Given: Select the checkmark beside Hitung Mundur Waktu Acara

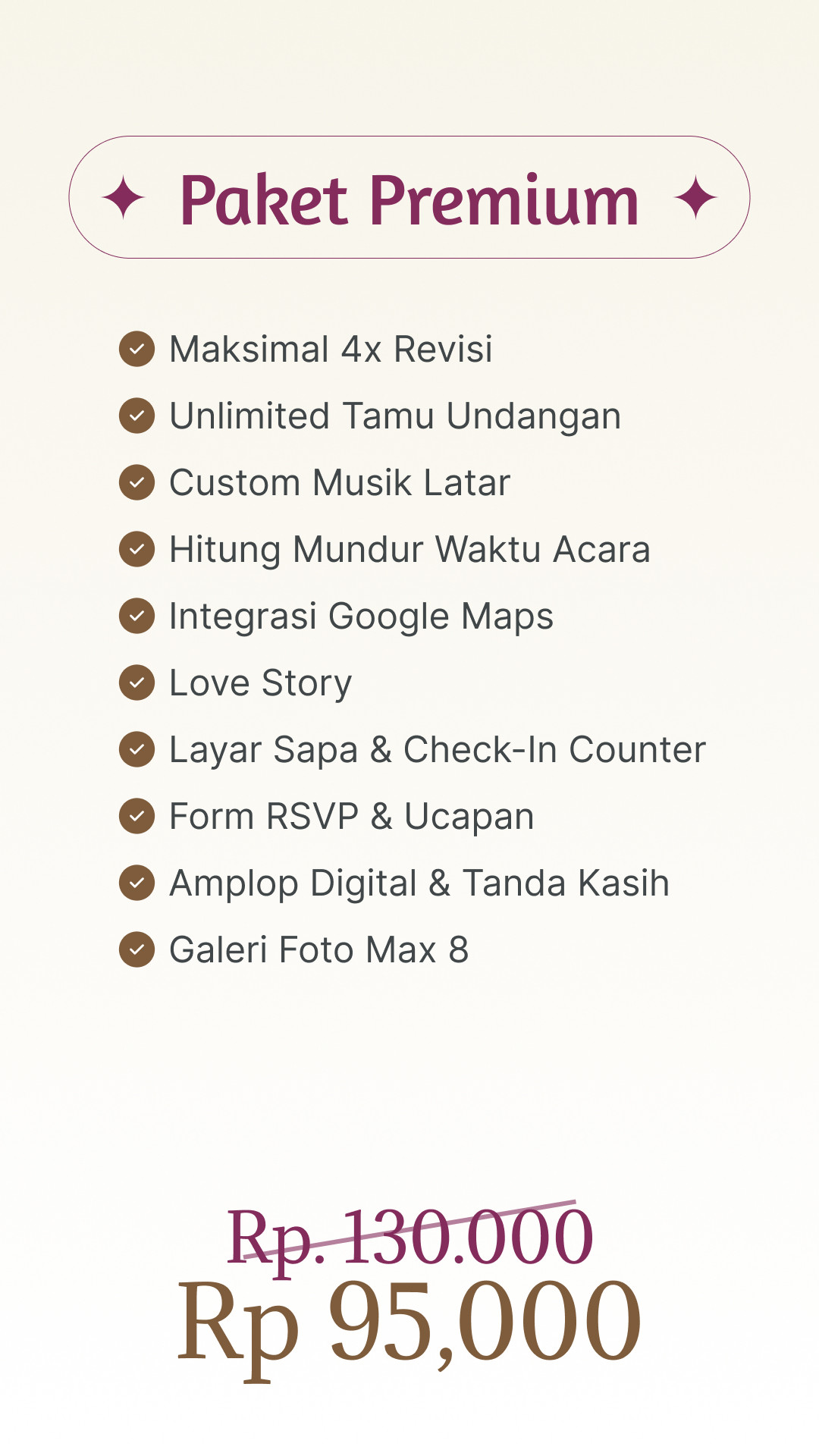Looking at the screenshot, I should click(x=137, y=549).
